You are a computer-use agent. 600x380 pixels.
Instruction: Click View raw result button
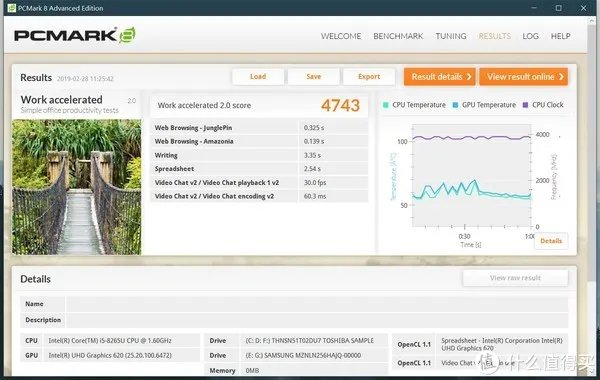[515, 278]
